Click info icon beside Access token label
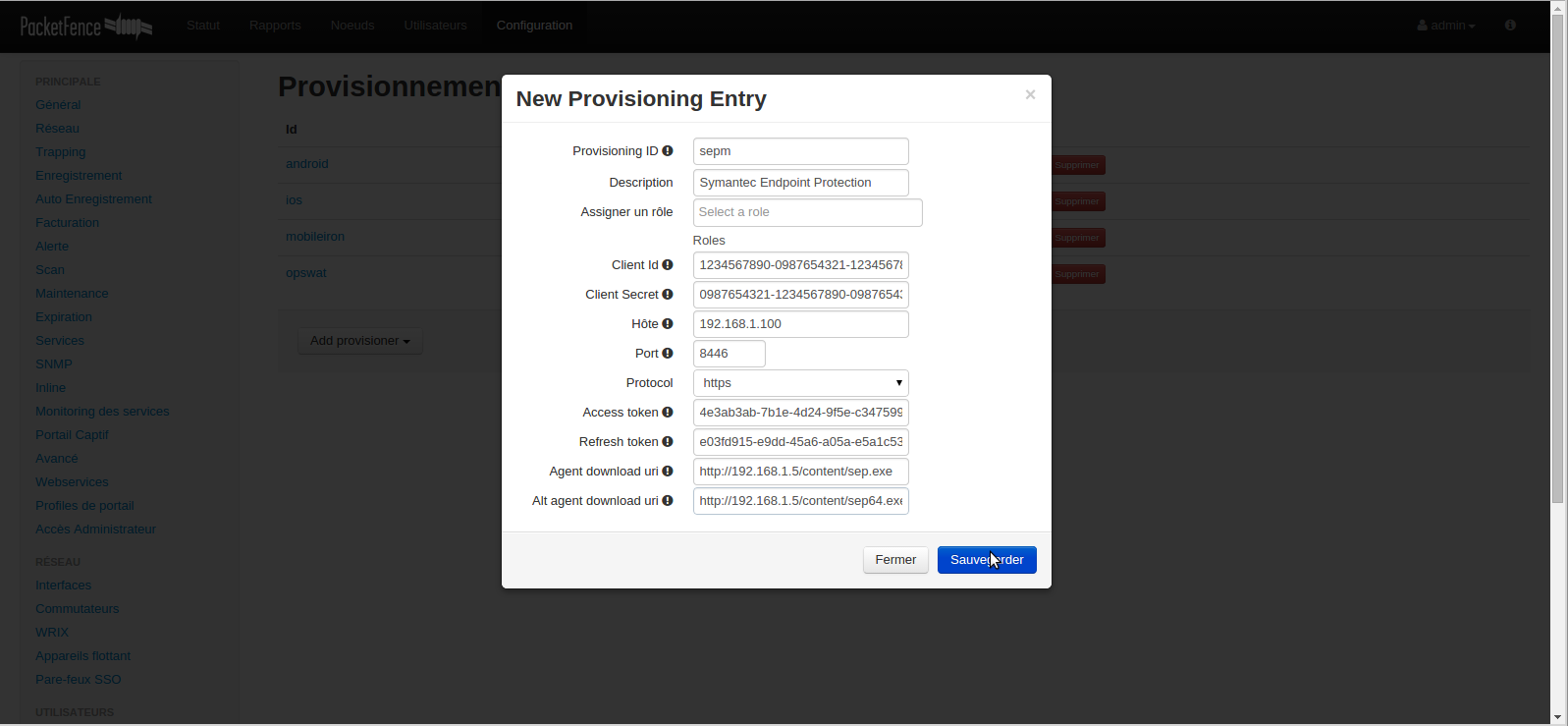Viewport: 1568px width, 726px height. (x=668, y=413)
